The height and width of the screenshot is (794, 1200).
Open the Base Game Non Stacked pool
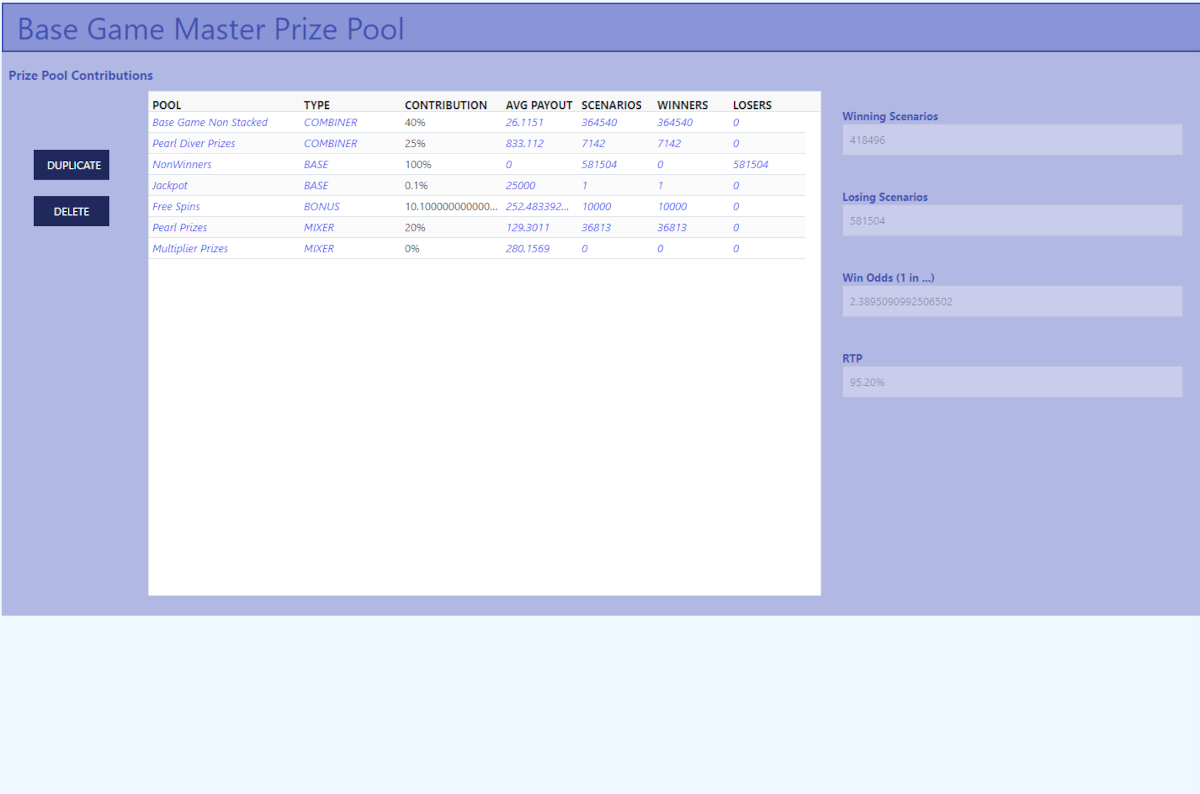tap(210, 122)
